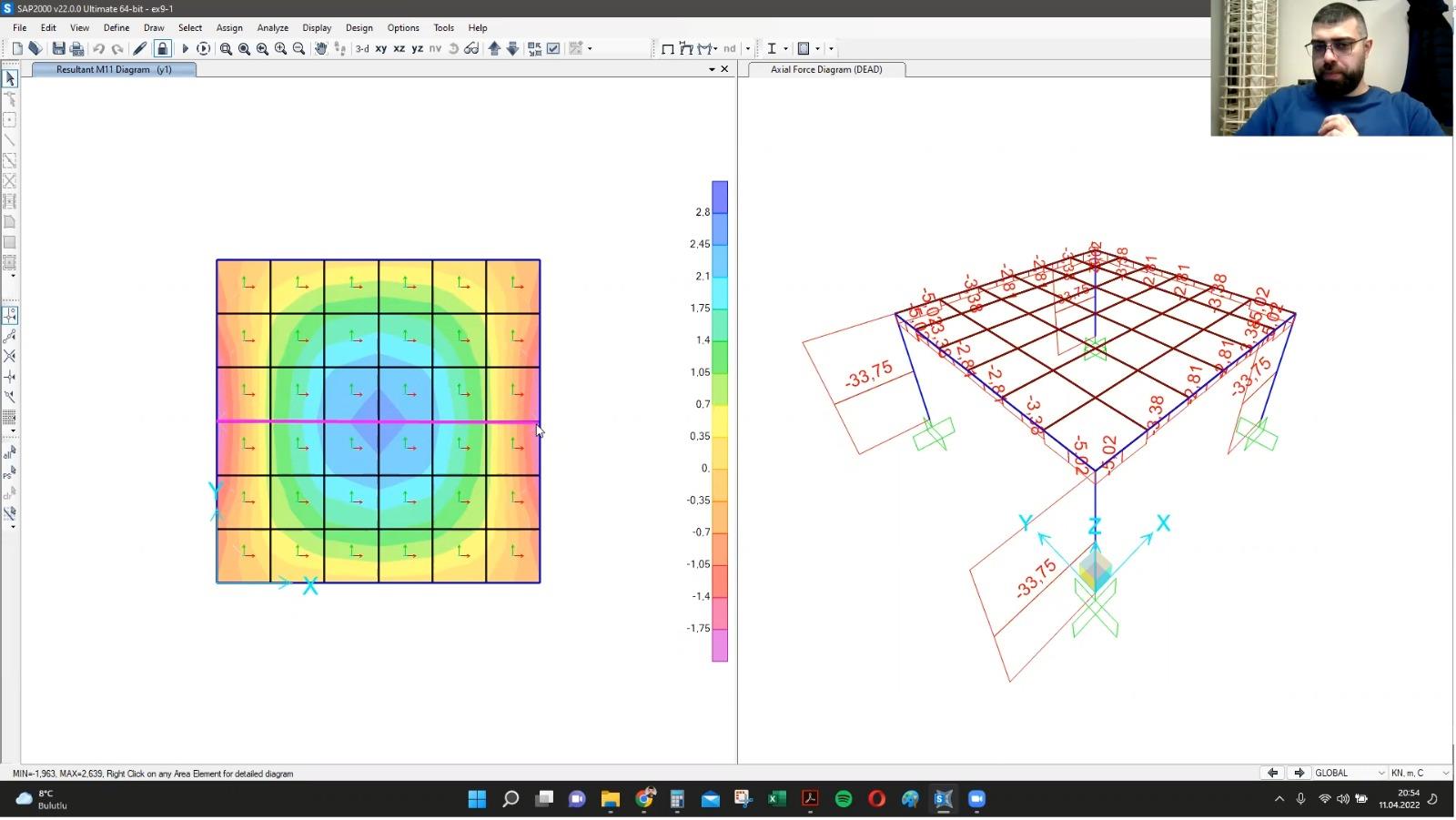Screen dimensions: 1456x820
Task: Open Excel from the Windows taskbar
Action: pos(776,799)
